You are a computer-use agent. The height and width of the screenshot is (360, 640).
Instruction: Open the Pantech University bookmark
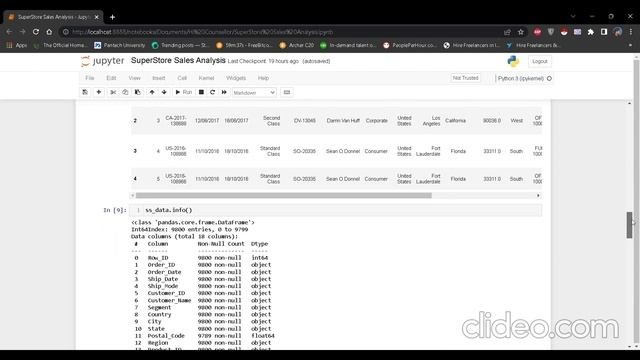[120, 45]
